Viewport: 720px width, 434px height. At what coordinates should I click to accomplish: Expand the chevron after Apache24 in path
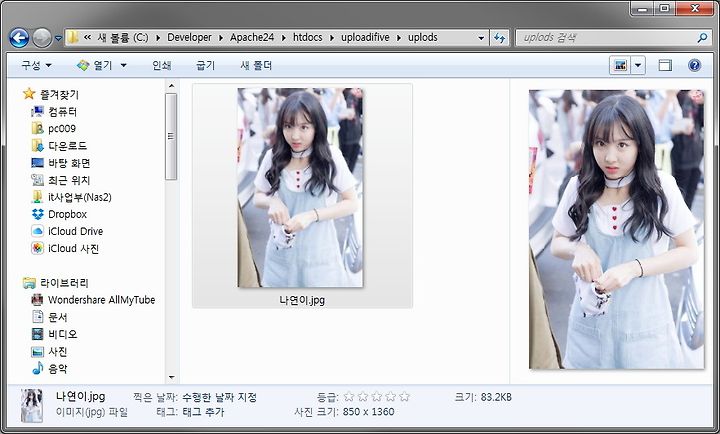coord(284,38)
